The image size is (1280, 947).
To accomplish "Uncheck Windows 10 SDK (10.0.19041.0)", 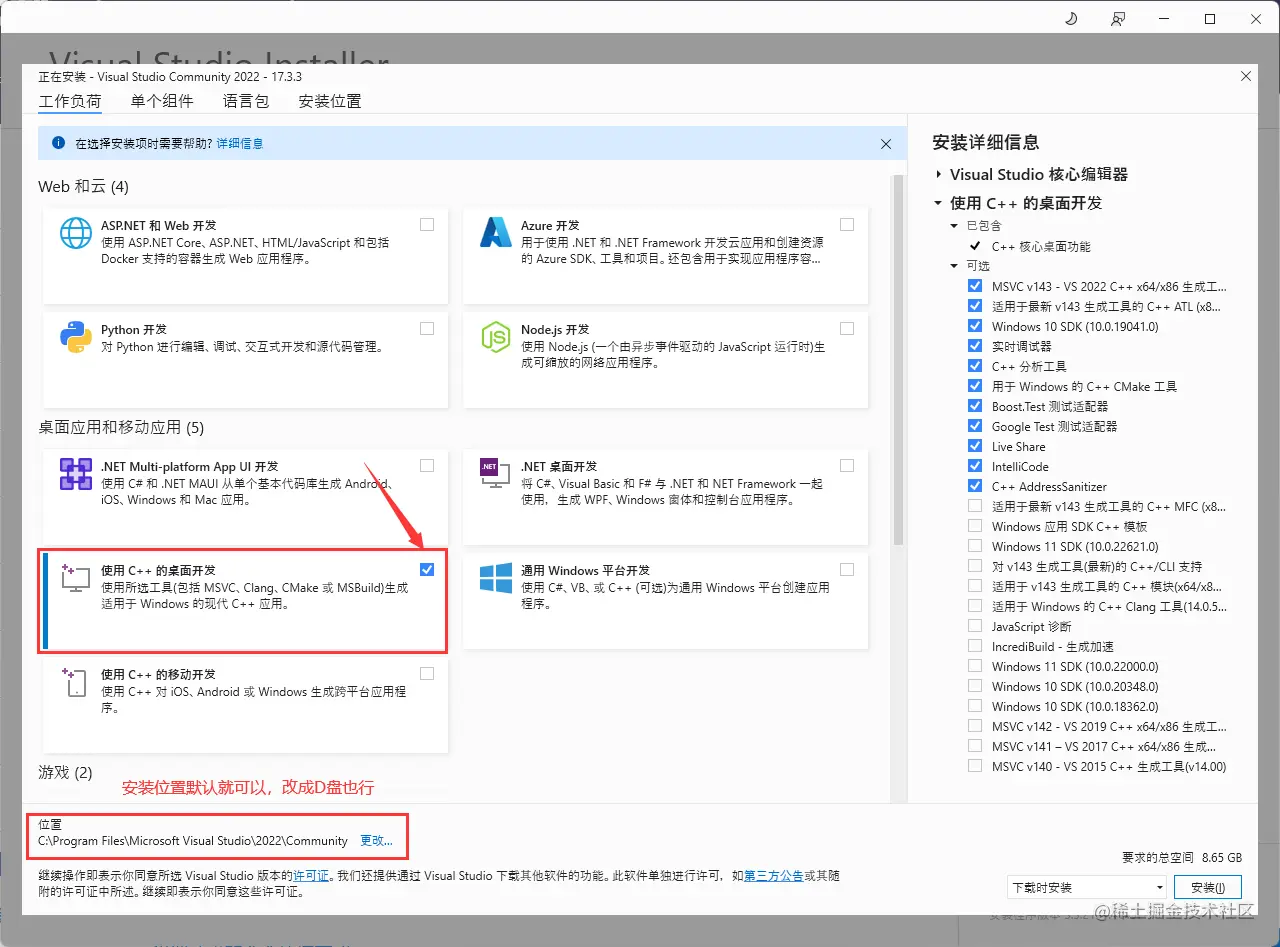I will 975,326.
